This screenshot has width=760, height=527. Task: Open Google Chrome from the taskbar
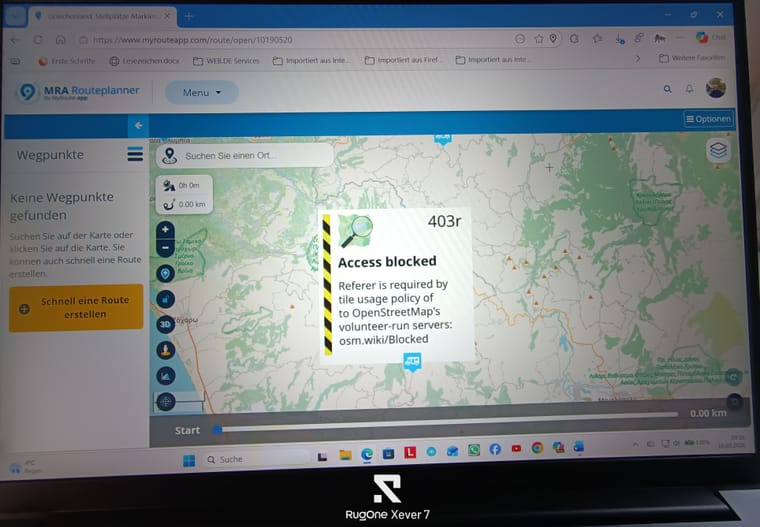pos(537,447)
